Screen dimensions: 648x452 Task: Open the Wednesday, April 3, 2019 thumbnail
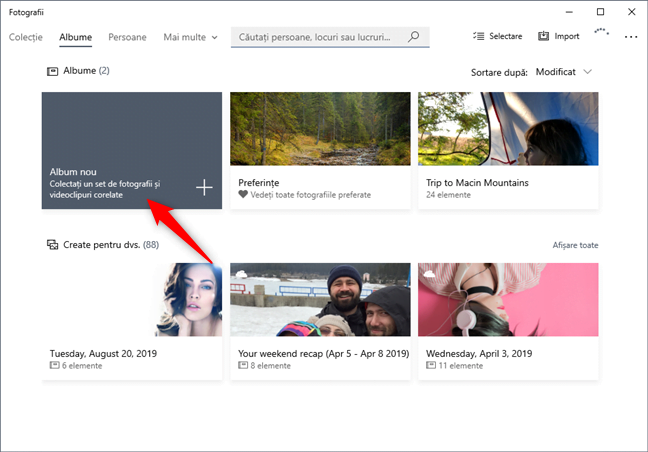508,300
